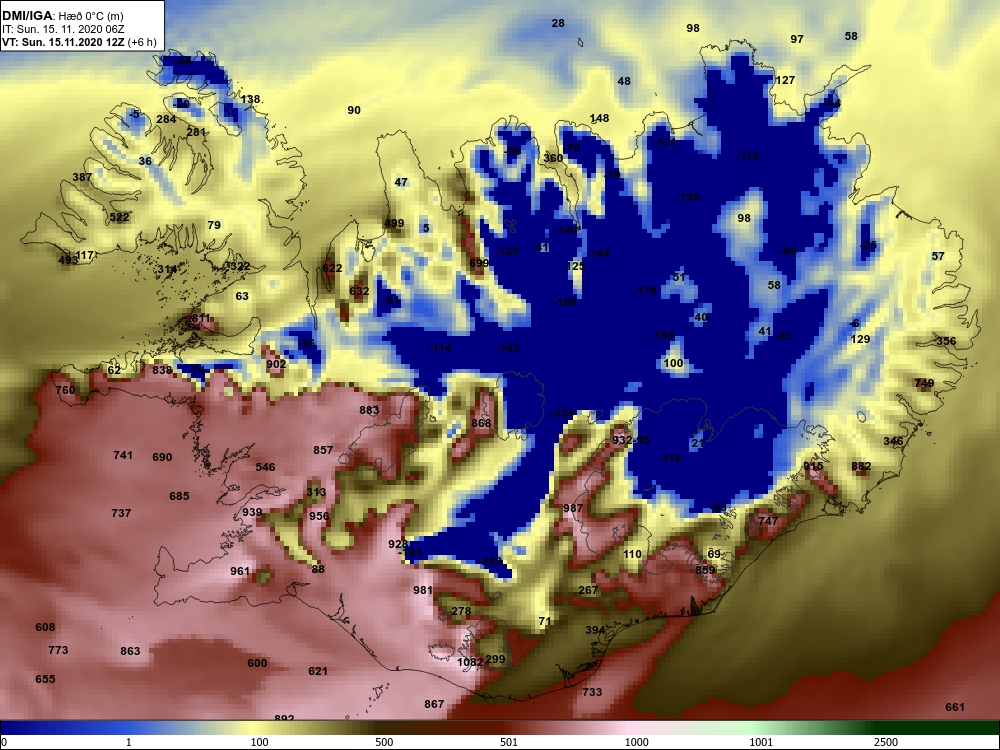Click the map value '284'

tap(166, 119)
